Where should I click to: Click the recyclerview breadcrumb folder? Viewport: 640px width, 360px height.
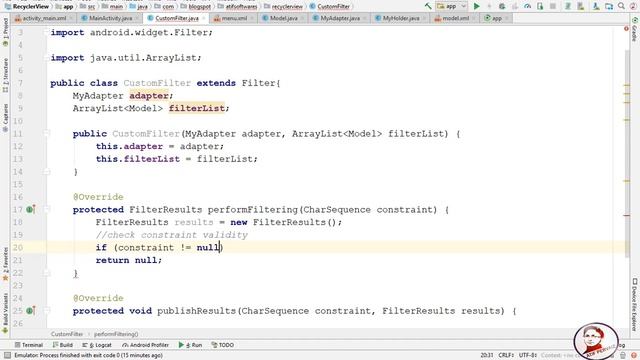(284, 7)
